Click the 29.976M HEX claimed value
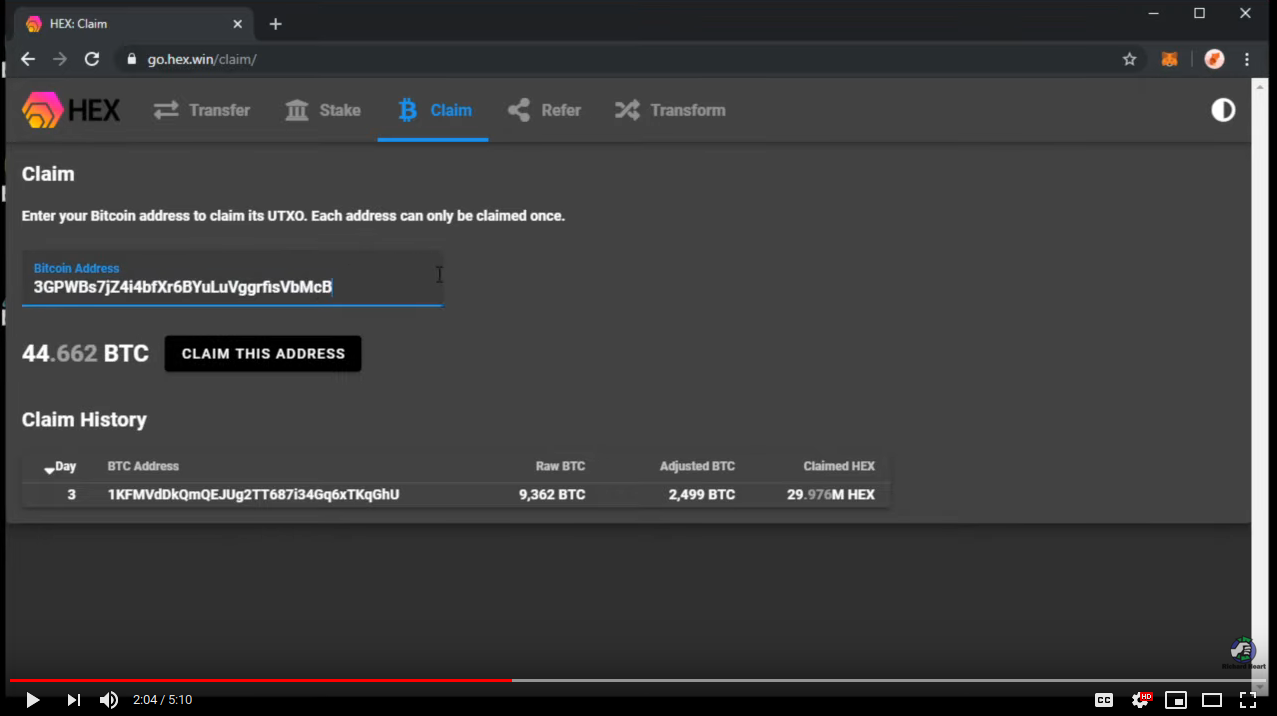 831,494
